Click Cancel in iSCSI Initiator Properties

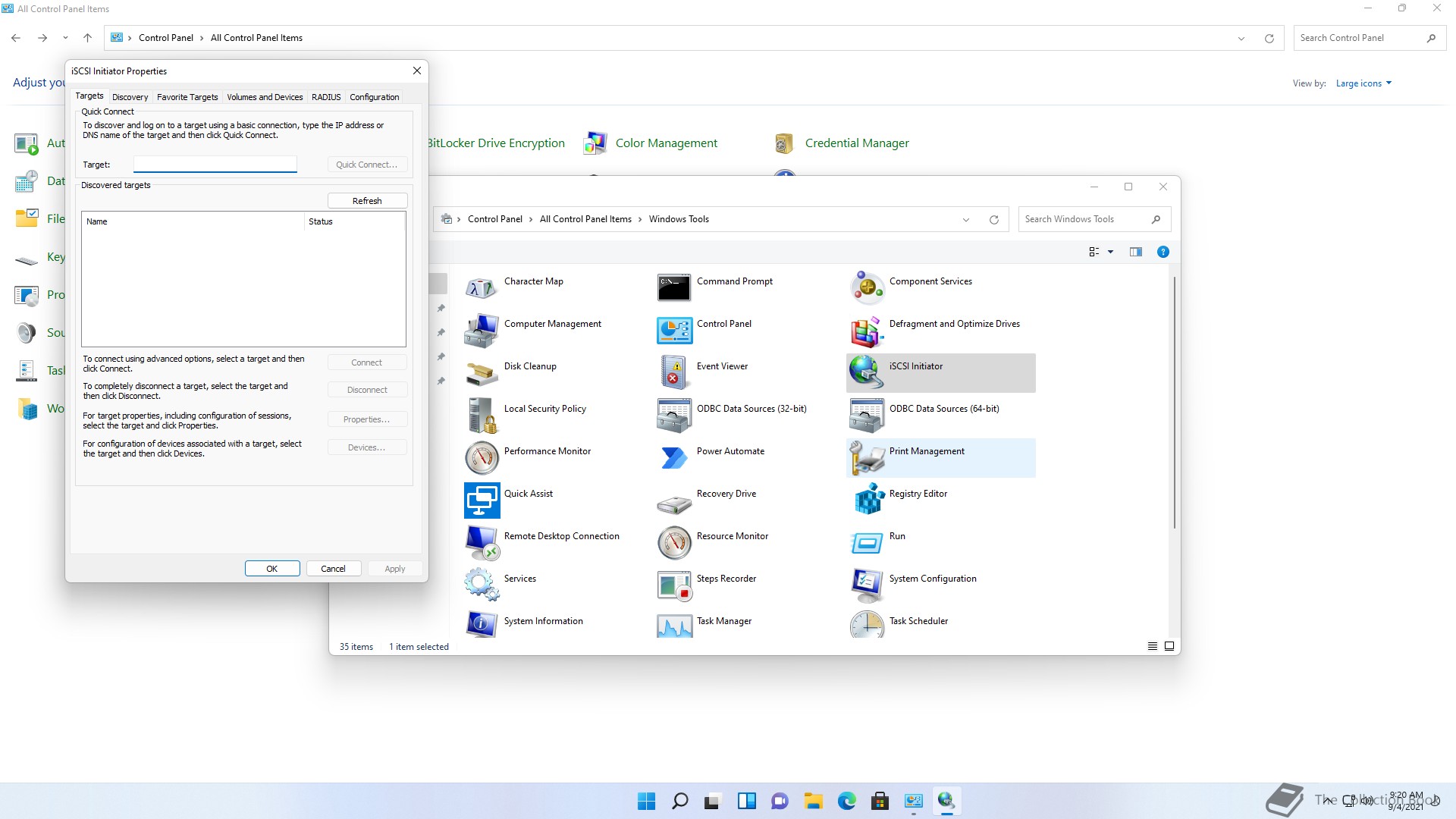[333, 569]
